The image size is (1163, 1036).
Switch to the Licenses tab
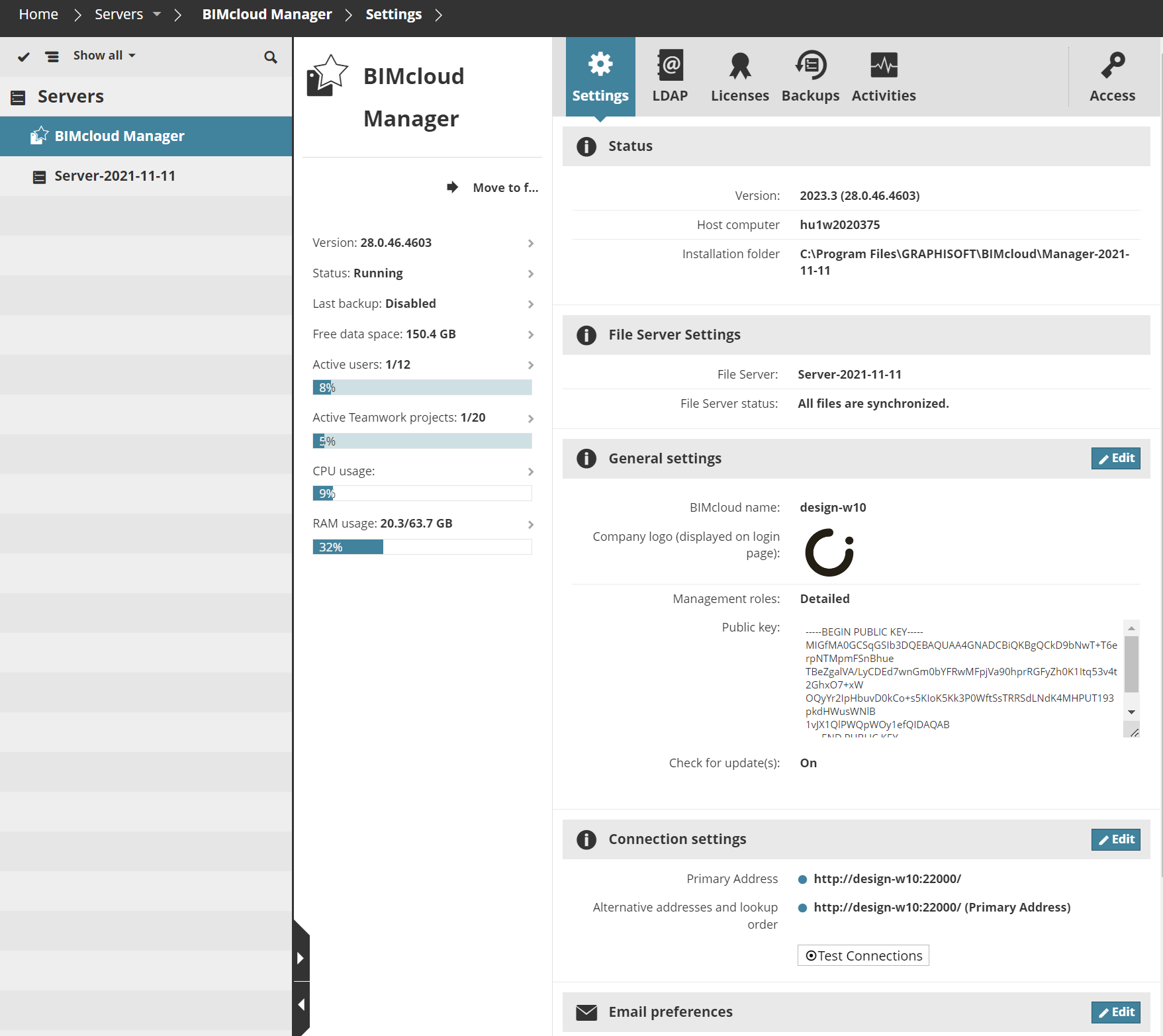(x=739, y=77)
